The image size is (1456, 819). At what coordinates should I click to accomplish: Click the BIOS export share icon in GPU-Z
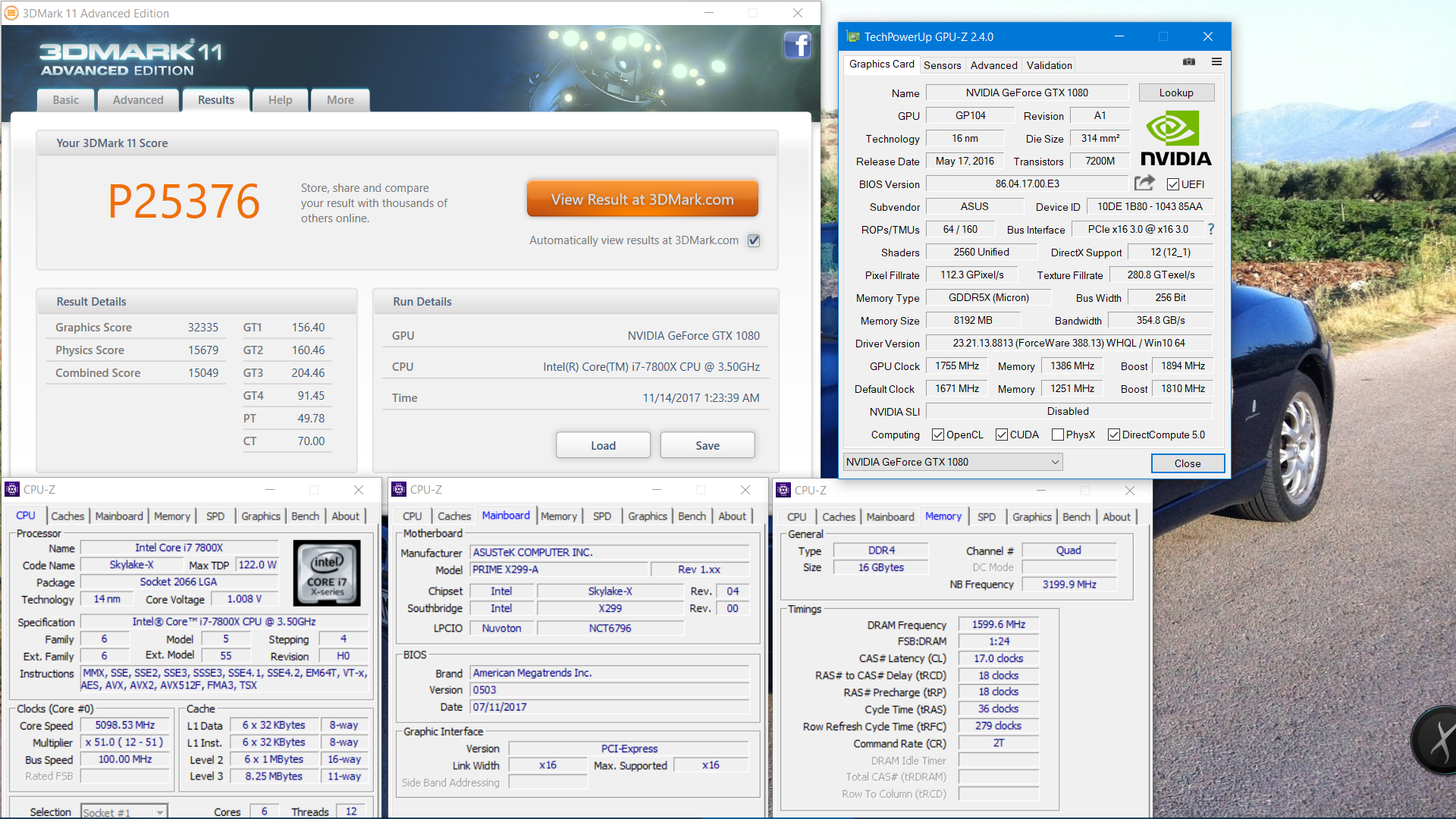[x=1144, y=183]
